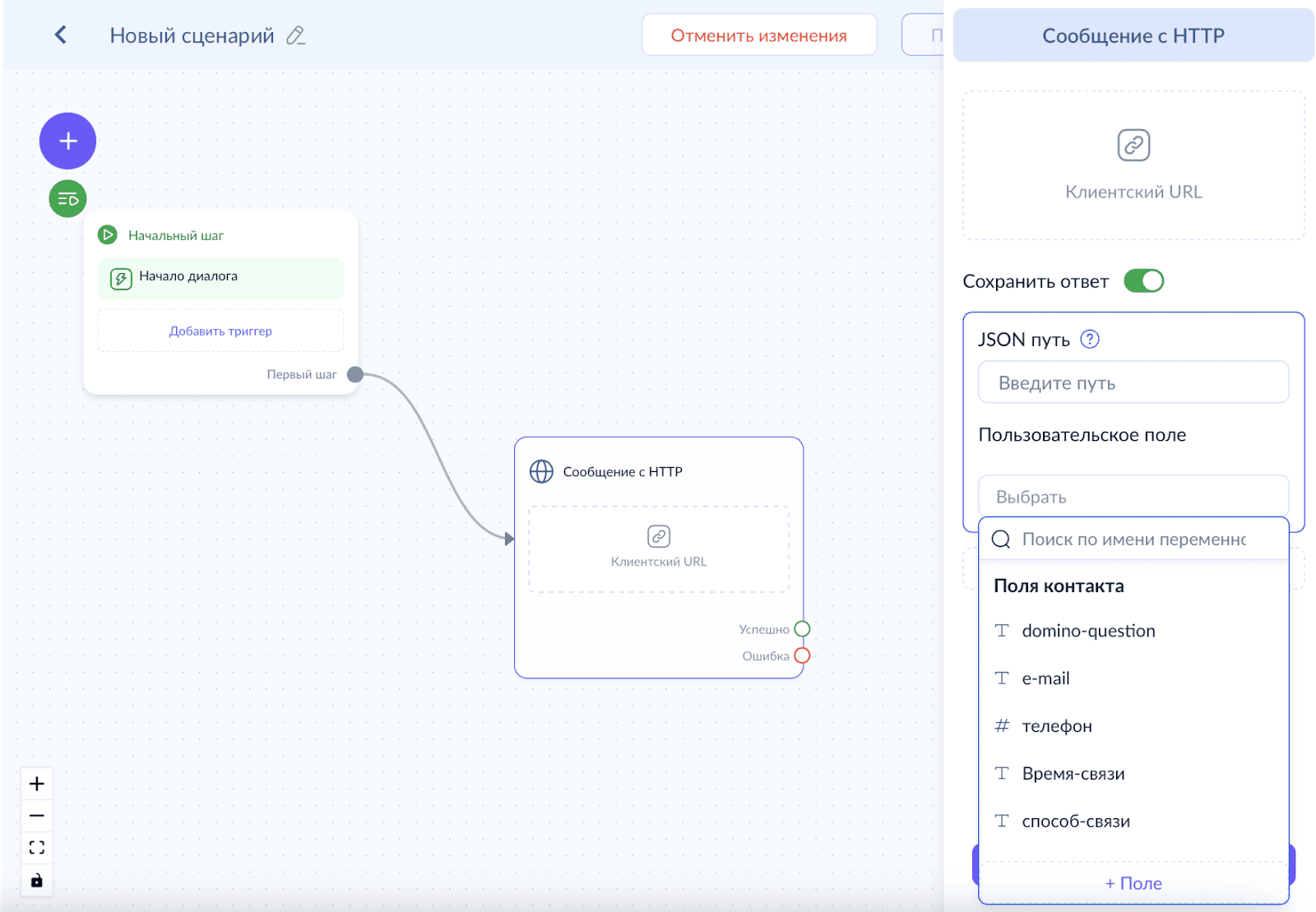Viewport: 1316px width, 912px height.
Task: Edit scenario name with pencil icon
Action: [295, 35]
